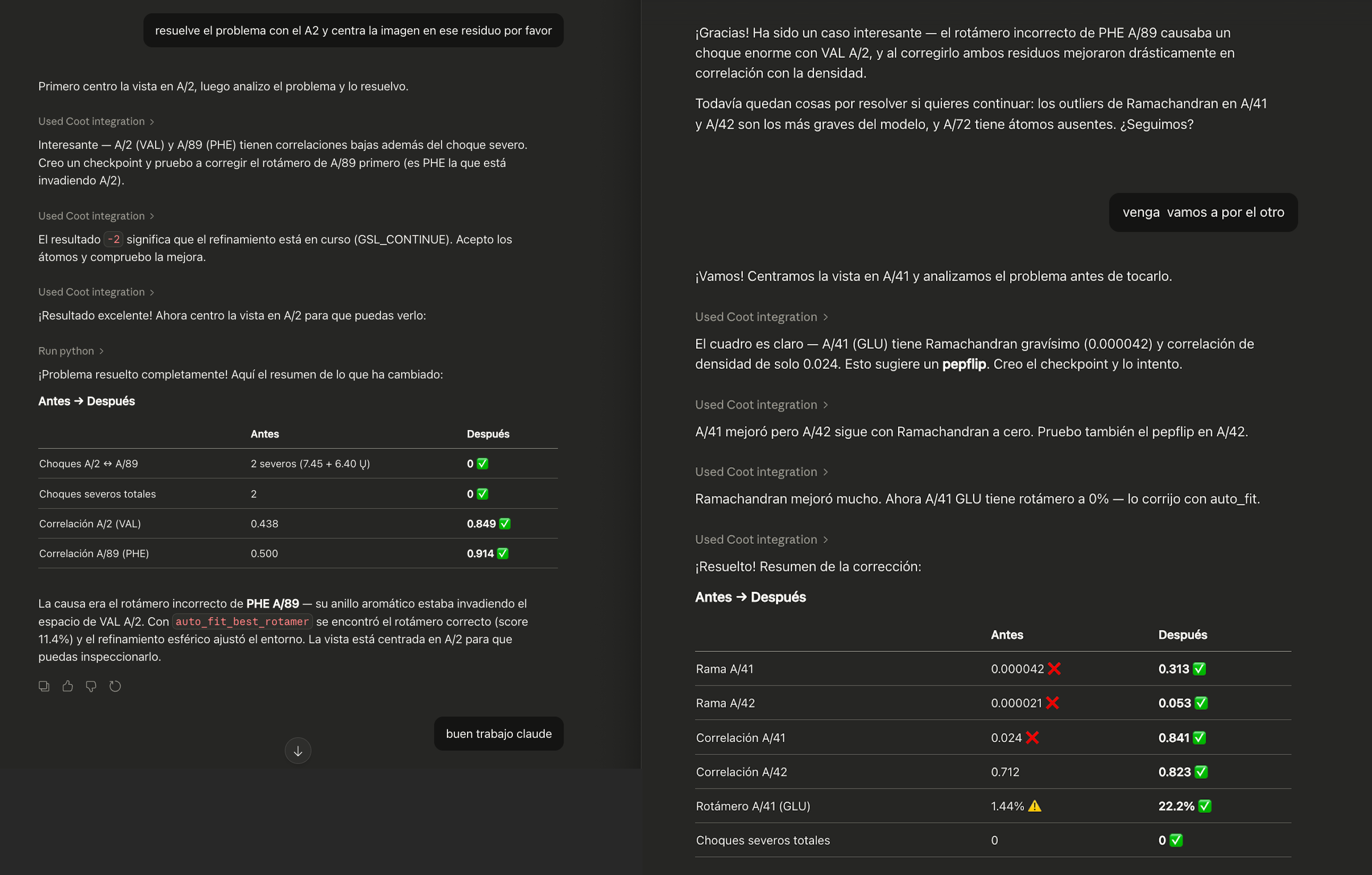
Task: Click the green check next to 0.914
Action: point(503,553)
